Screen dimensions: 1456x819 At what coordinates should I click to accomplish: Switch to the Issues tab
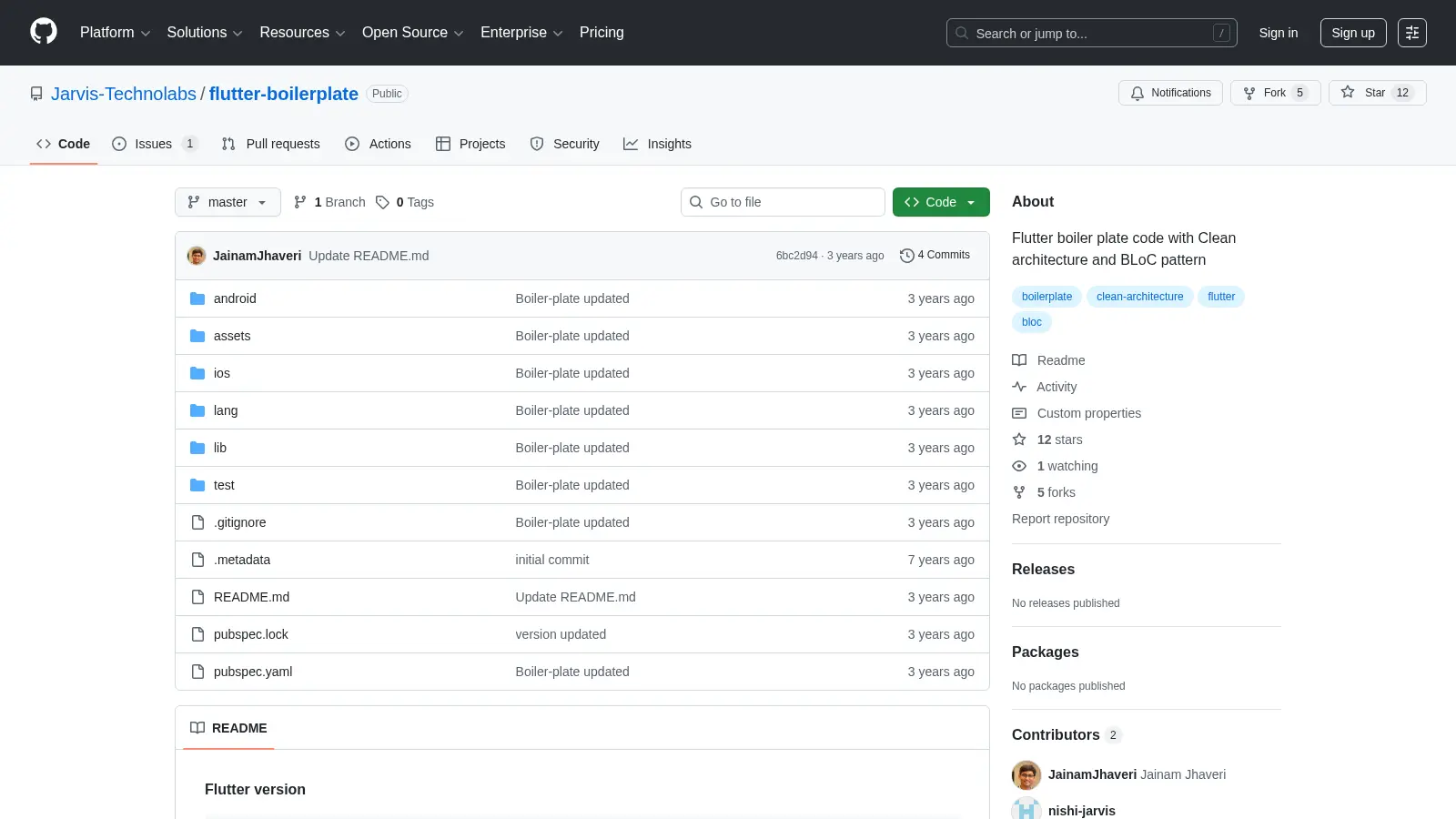pos(154,144)
